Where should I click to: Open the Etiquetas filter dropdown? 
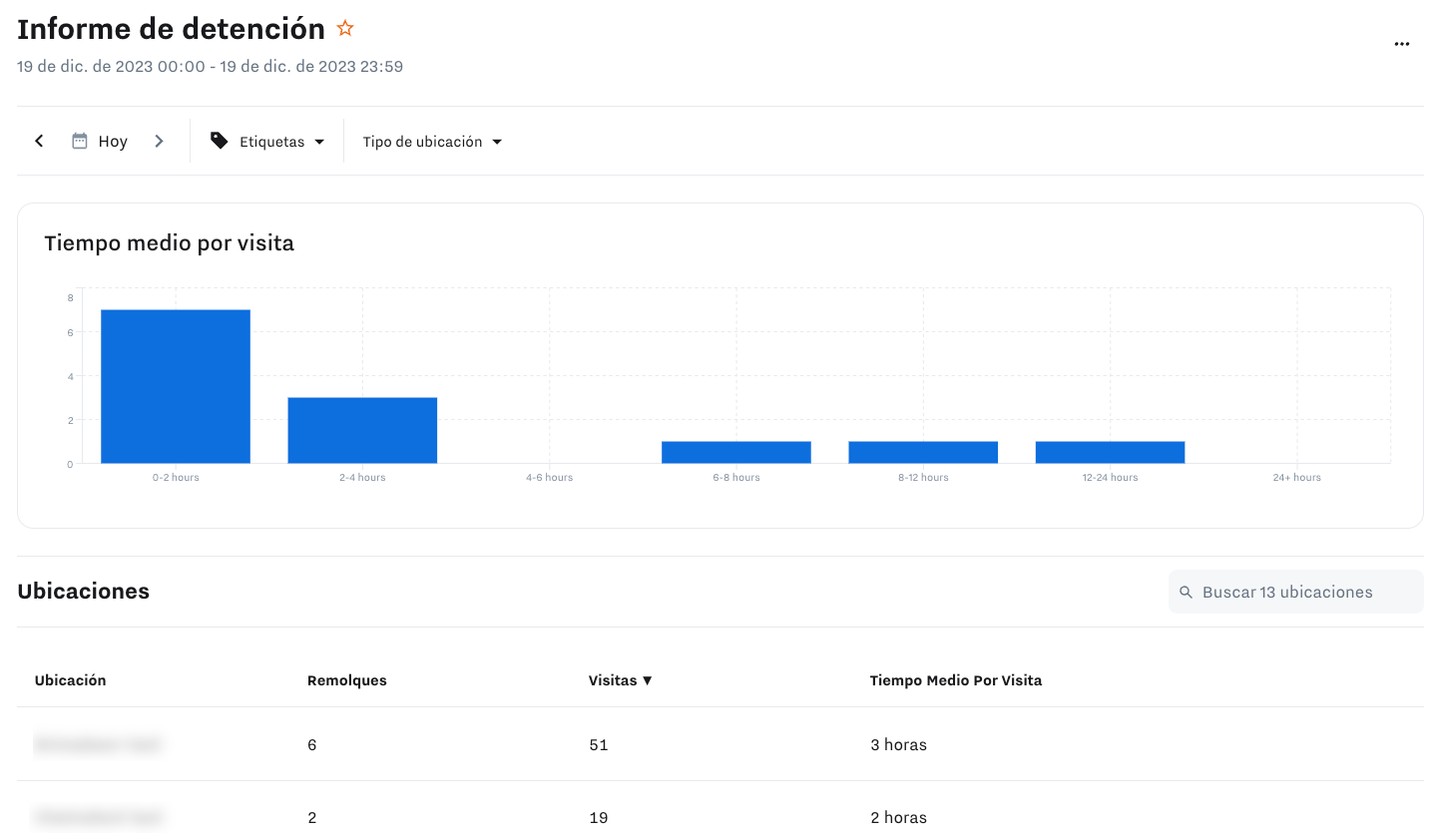point(267,142)
